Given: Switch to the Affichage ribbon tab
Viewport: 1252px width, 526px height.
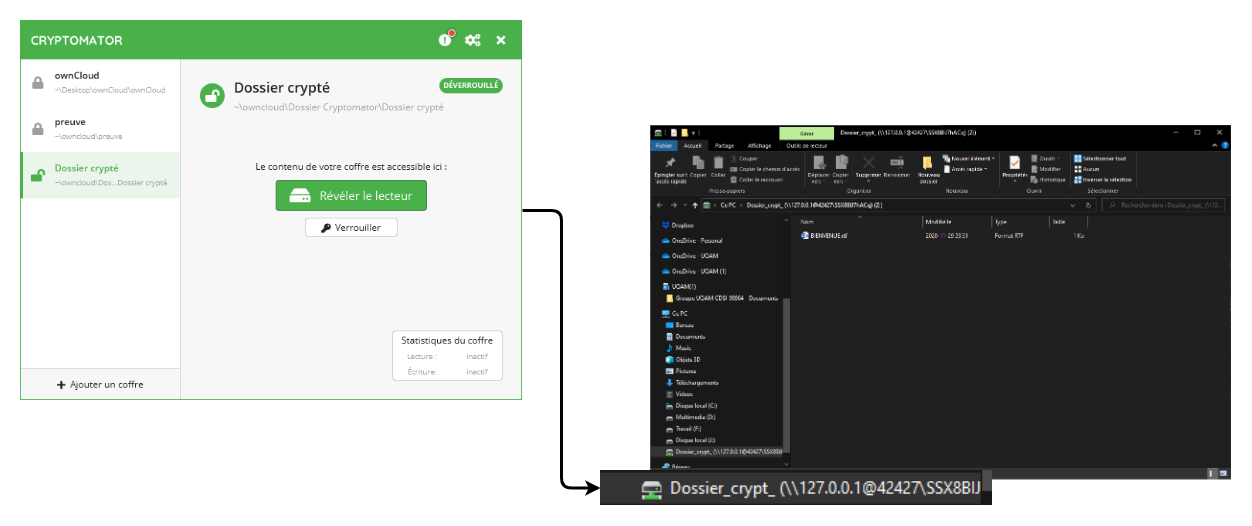Looking at the screenshot, I should [760, 146].
